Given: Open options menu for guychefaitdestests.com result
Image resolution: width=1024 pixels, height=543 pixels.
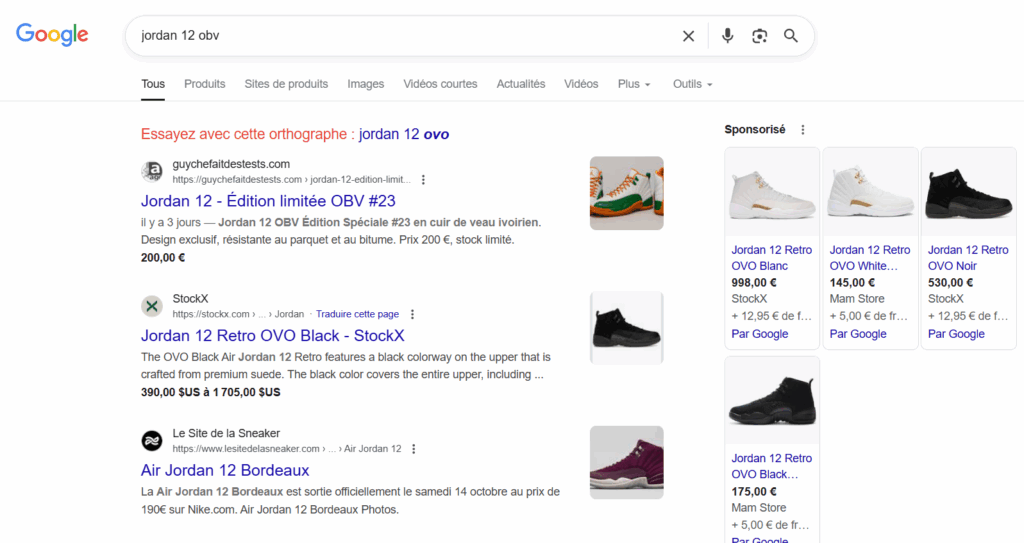Looking at the screenshot, I should (423, 180).
